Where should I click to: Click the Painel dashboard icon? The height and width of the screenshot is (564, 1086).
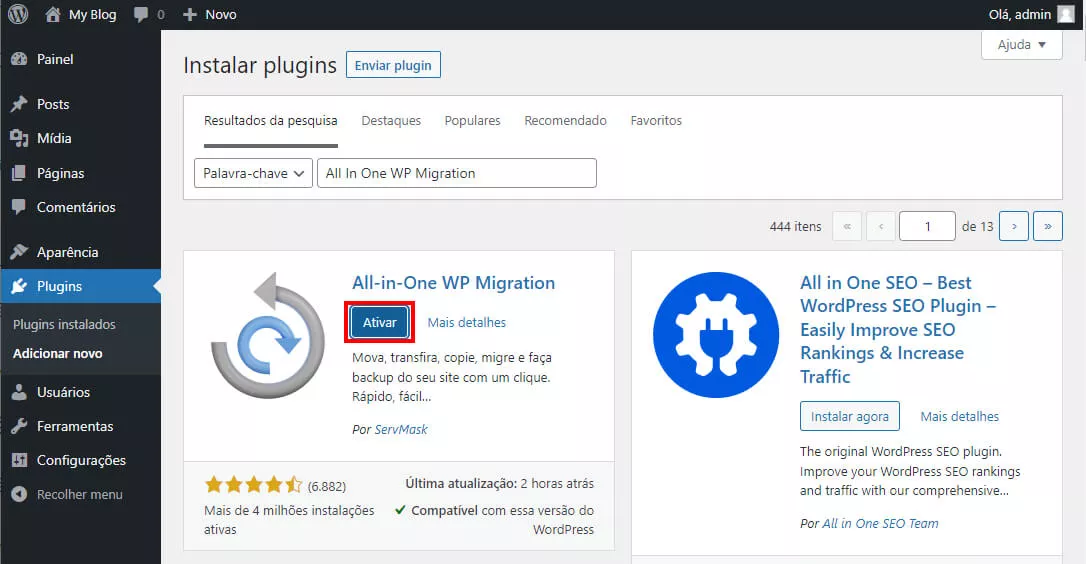click(x=19, y=60)
